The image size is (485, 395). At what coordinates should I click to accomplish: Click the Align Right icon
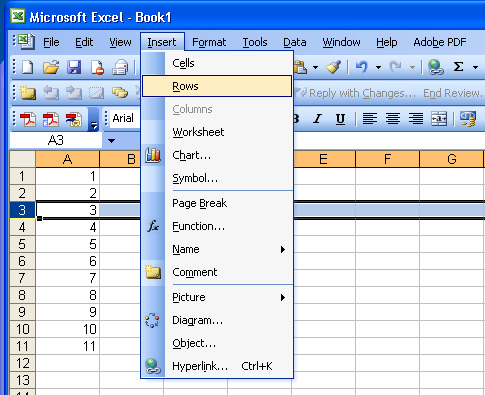click(416, 118)
